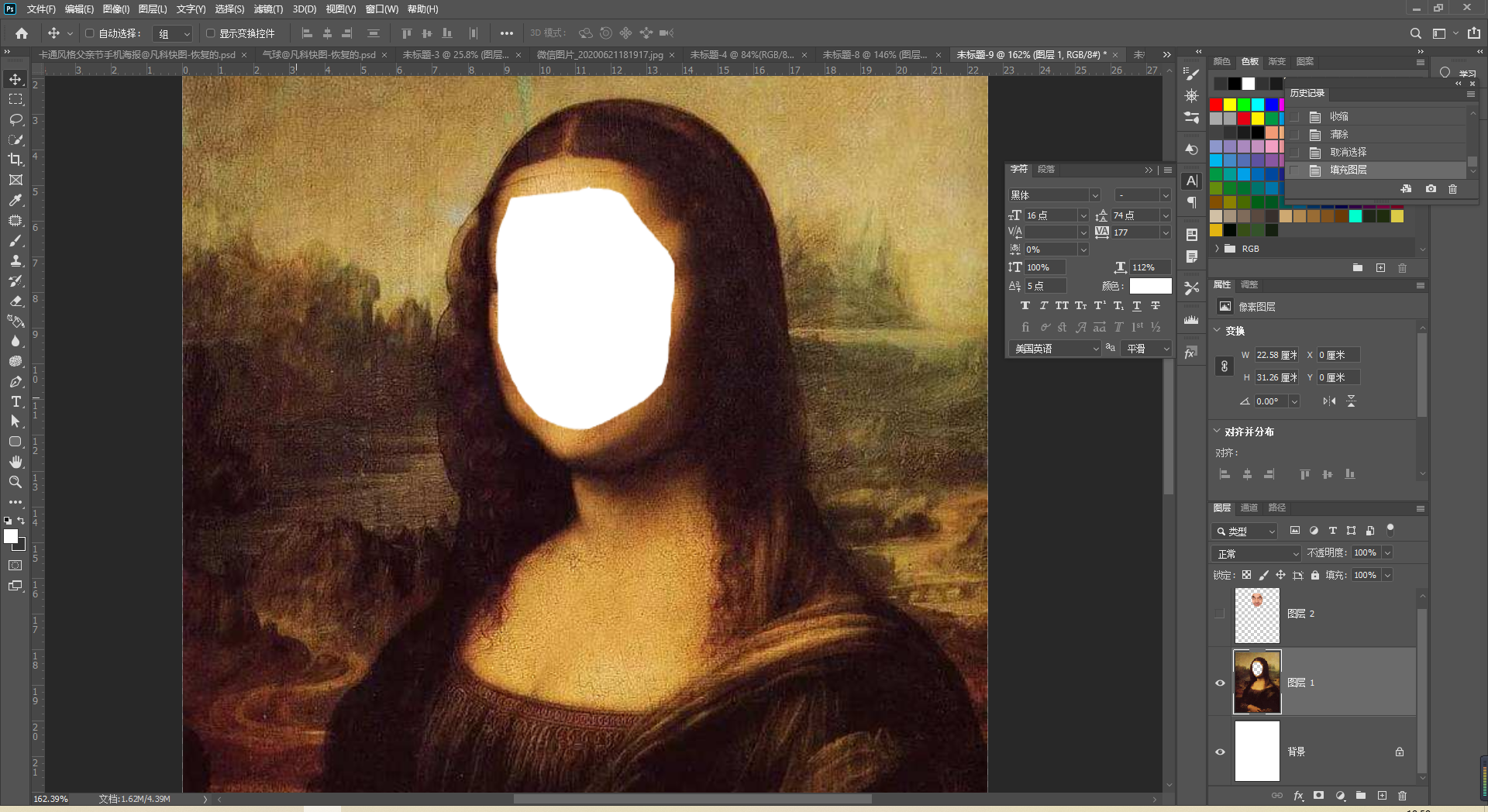The image size is (1488, 812).
Task: Delete layer with Layers panel trash icon
Action: (1402, 796)
